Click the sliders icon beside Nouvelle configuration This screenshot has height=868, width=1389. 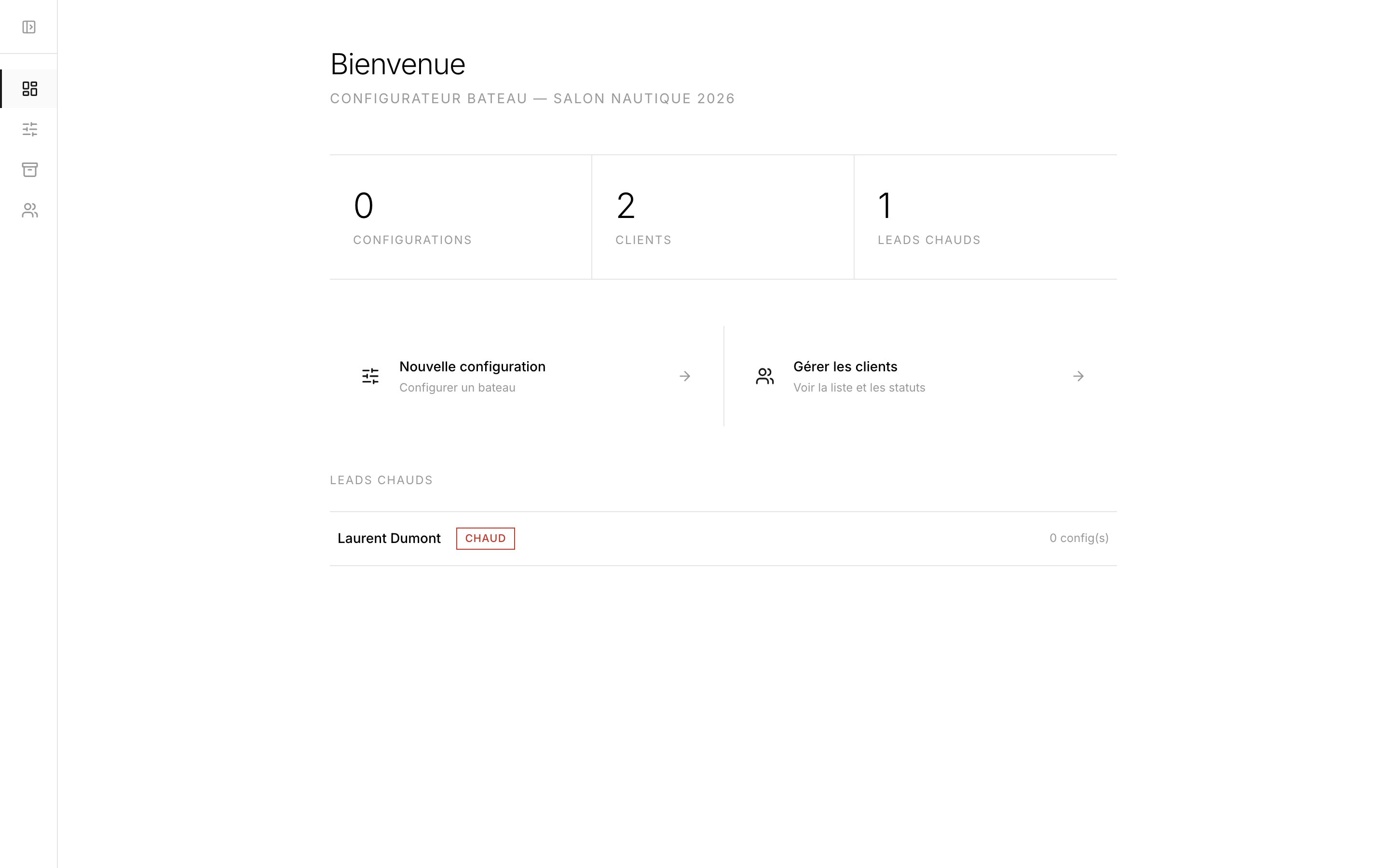pos(370,376)
